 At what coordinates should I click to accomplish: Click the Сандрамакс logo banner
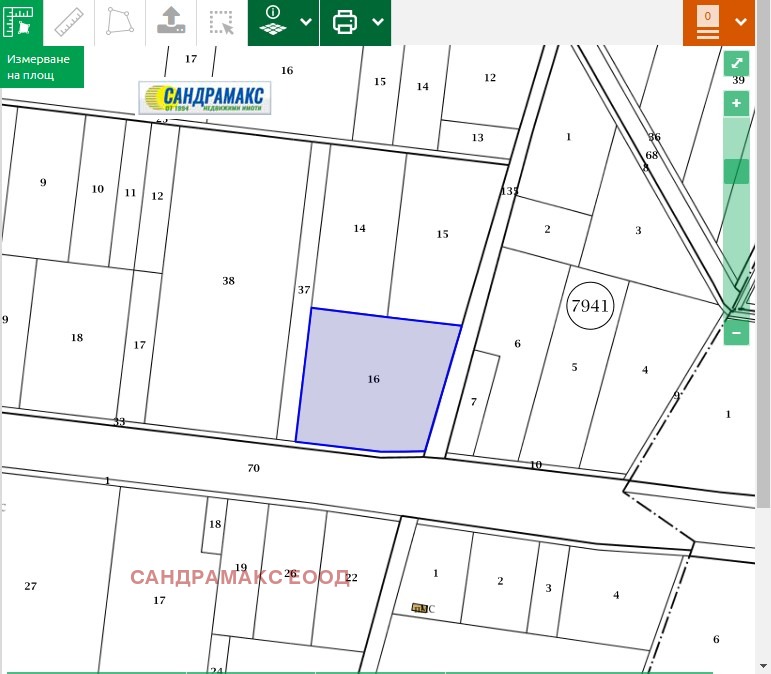205,98
